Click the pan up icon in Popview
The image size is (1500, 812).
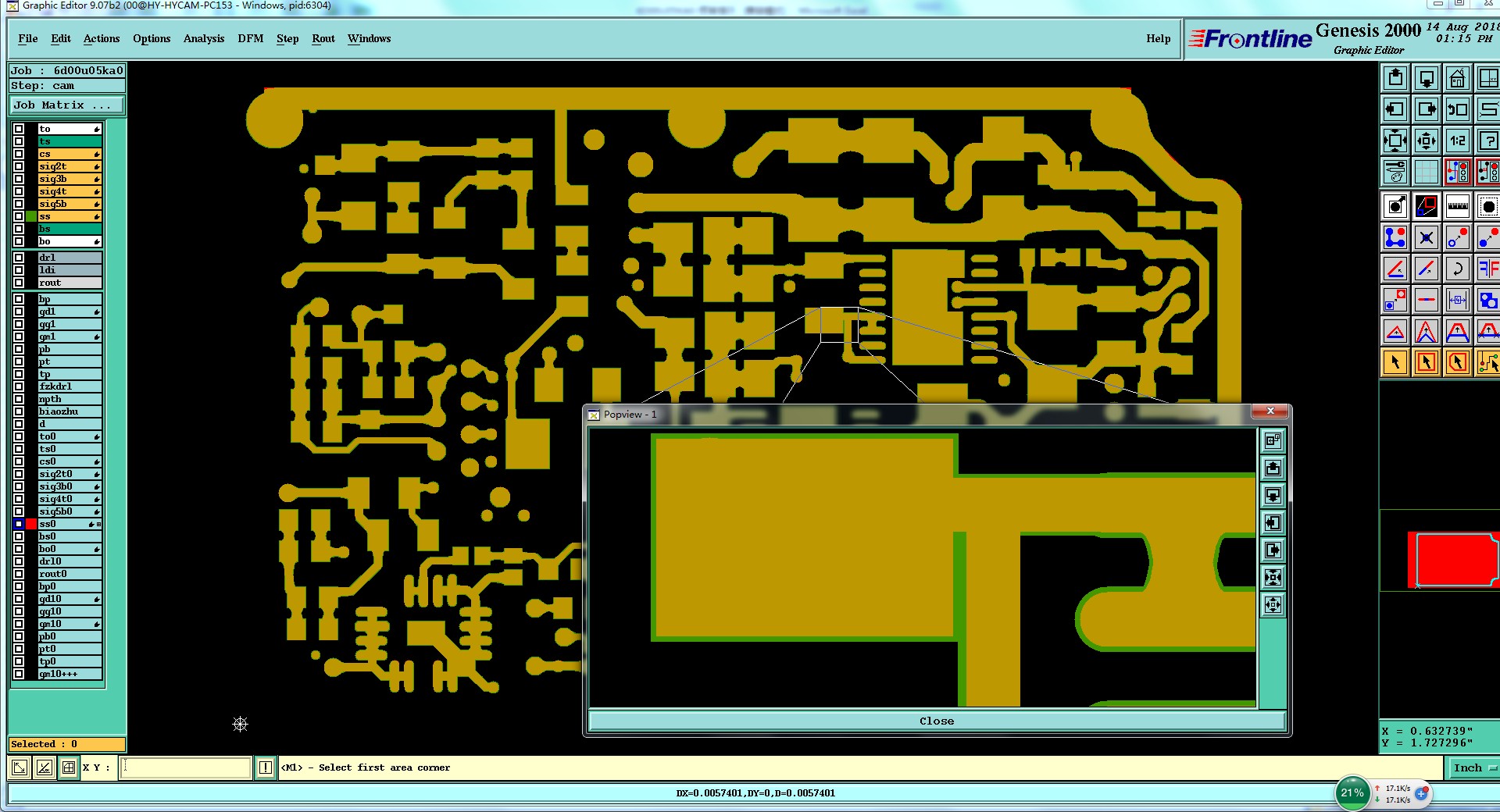1273,468
